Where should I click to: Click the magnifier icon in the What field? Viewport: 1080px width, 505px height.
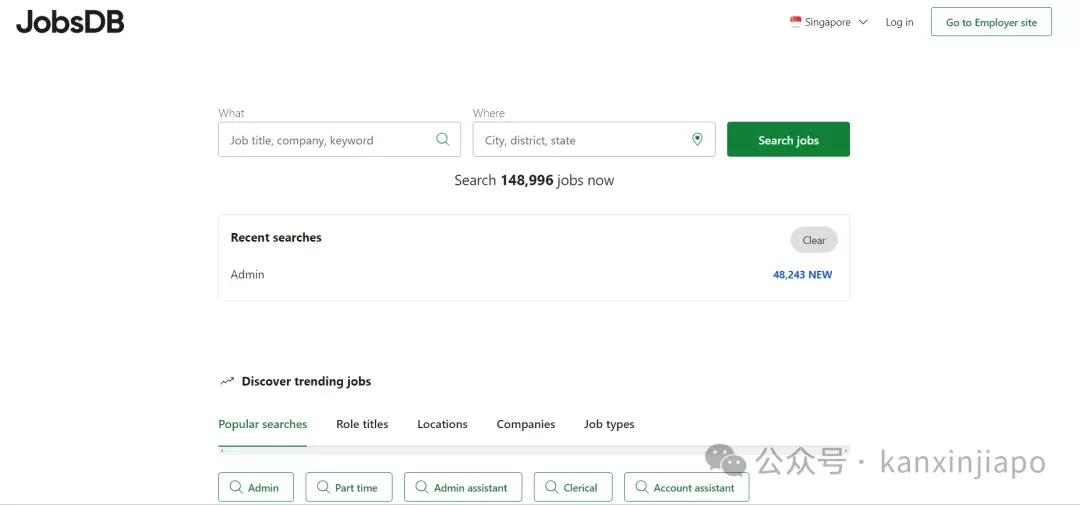pos(443,139)
